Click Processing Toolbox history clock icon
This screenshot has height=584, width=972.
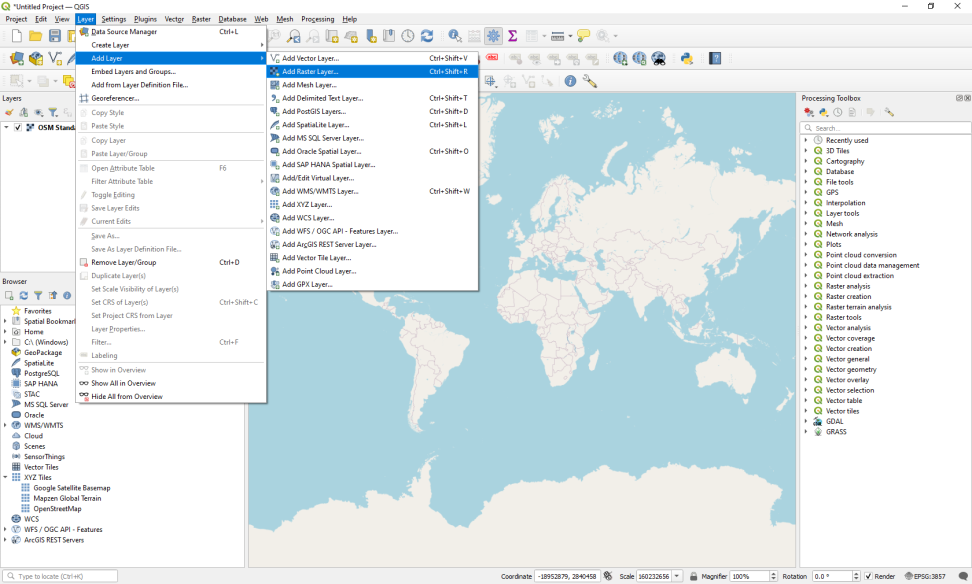[837, 112]
